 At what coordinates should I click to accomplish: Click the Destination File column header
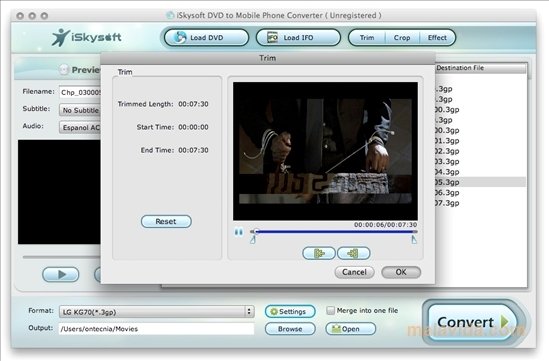(481, 68)
